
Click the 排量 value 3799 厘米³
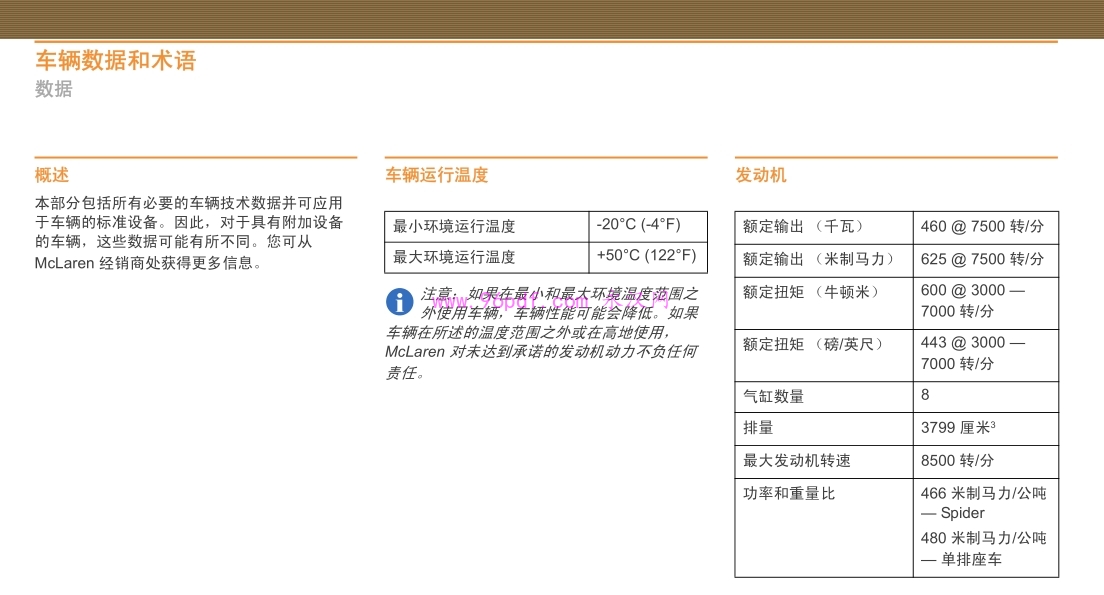(x=958, y=428)
